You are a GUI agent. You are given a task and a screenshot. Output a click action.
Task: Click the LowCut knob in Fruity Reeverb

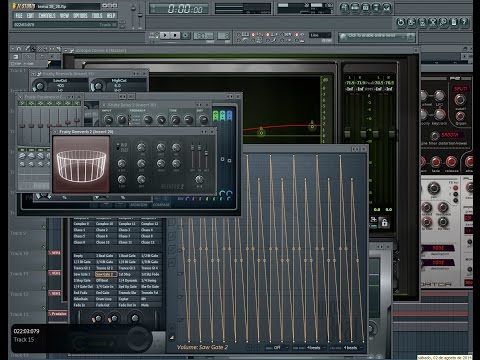tap(40, 86)
